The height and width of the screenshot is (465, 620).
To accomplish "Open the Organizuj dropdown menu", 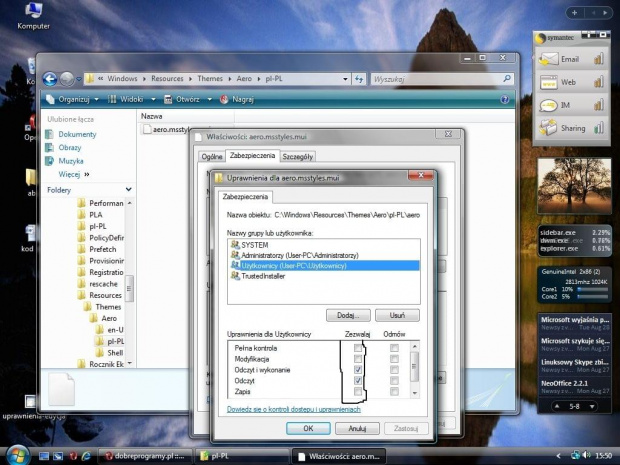I will click(x=72, y=99).
